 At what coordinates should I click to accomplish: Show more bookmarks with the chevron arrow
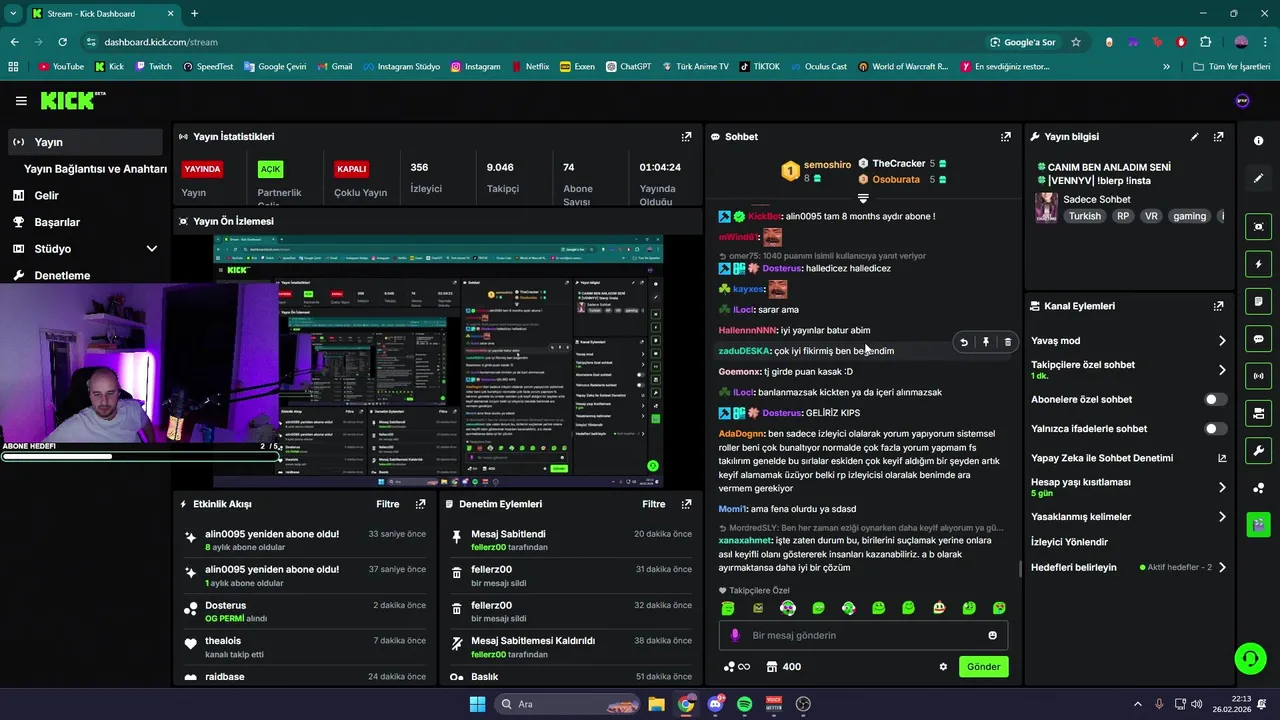pos(1166,67)
